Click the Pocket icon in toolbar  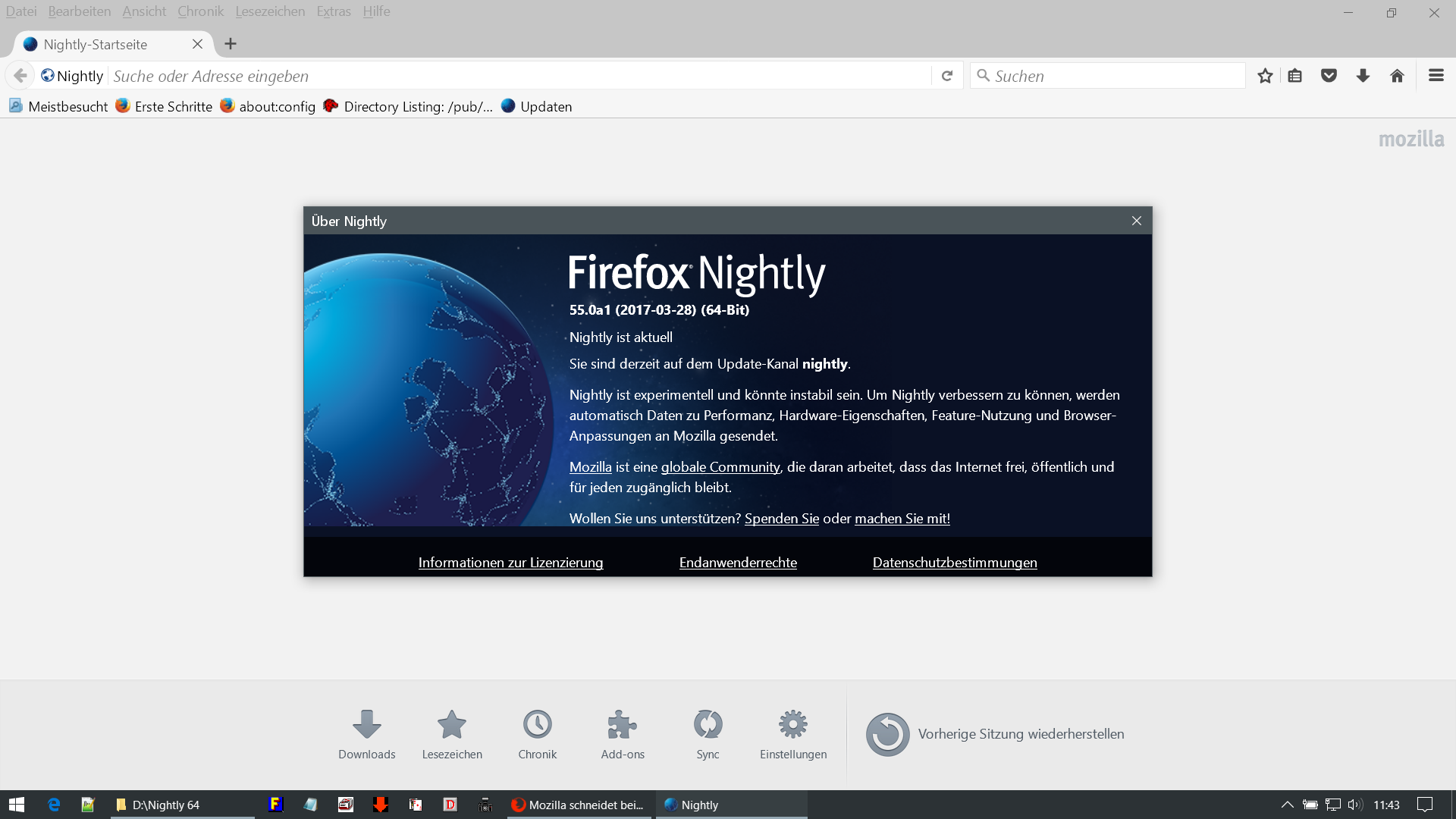pyautogui.click(x=1329, y=76)
